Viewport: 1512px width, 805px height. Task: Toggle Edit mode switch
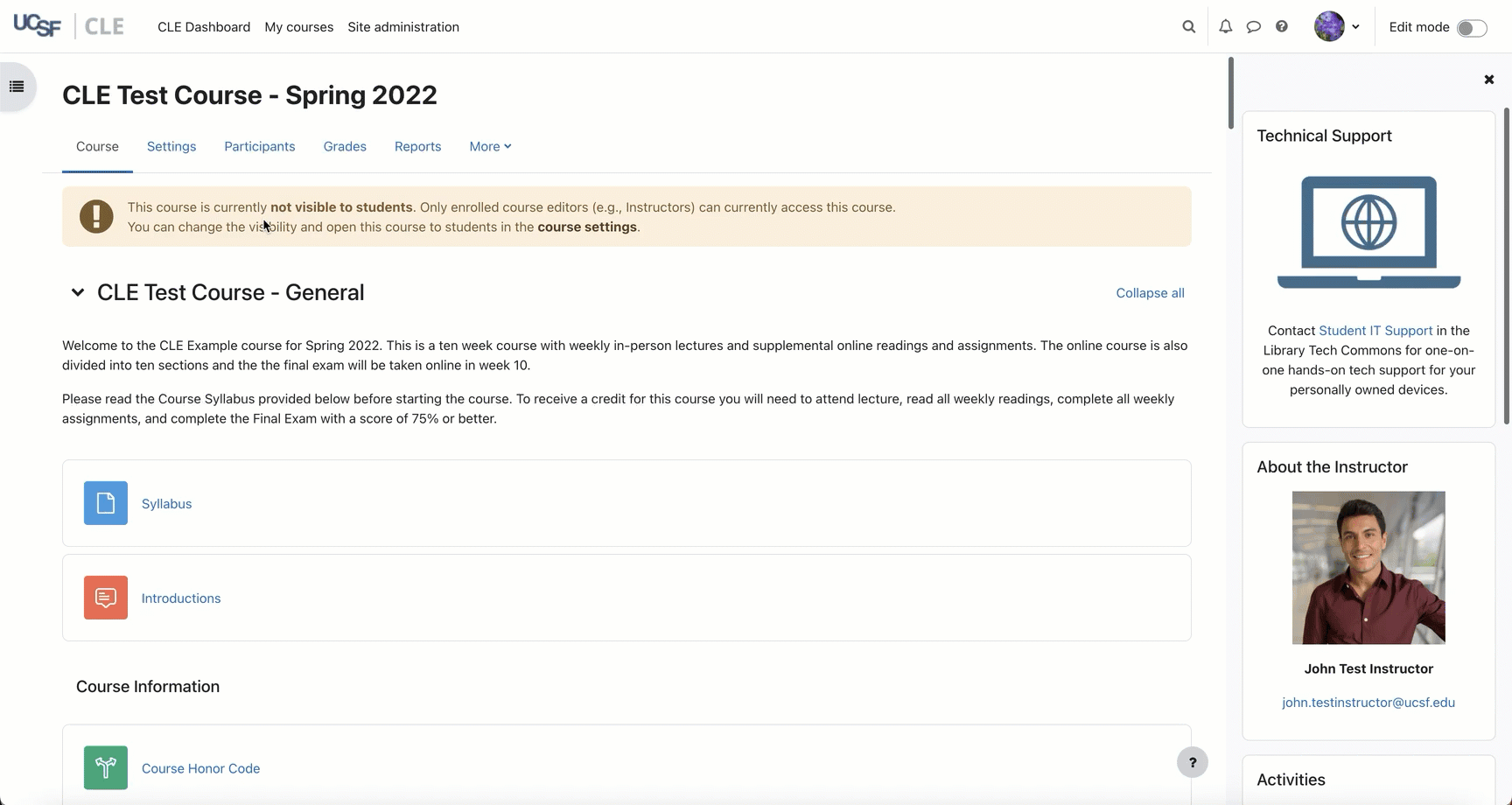[1471, 28]
